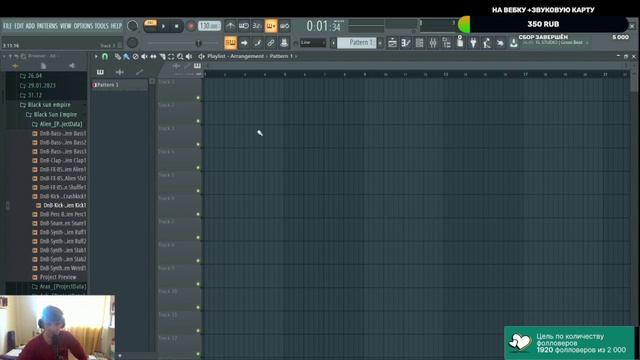Toggle the Playlist magnet snap icon

point(105,56)
